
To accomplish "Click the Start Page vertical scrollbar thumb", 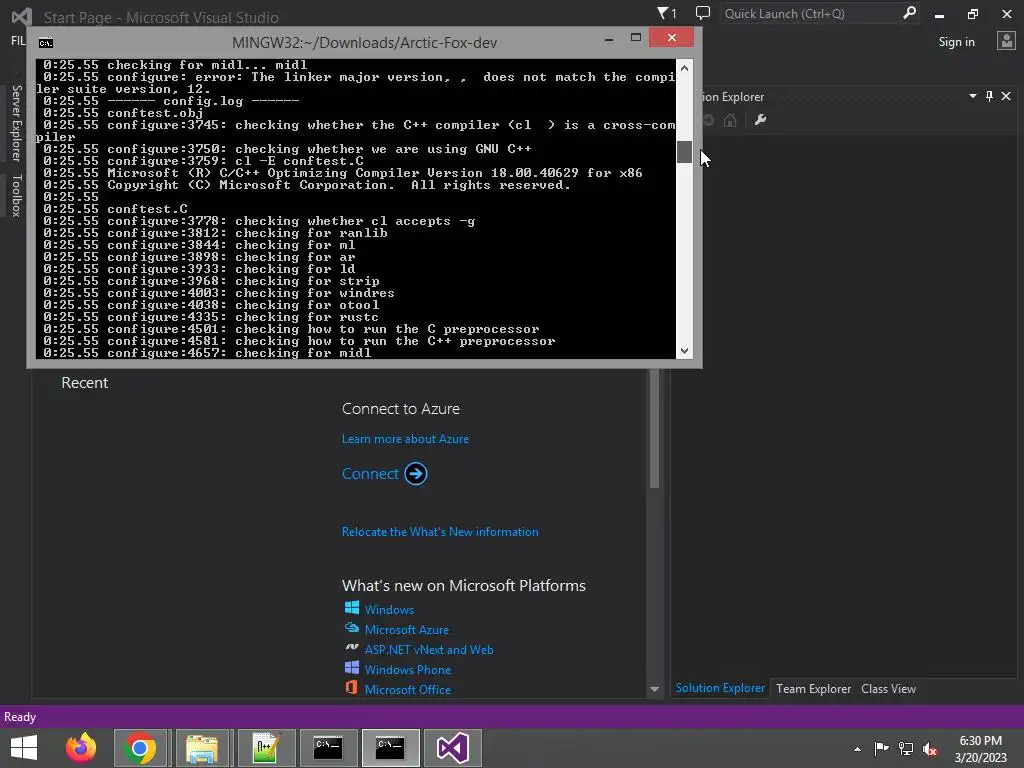I will 654,428.
